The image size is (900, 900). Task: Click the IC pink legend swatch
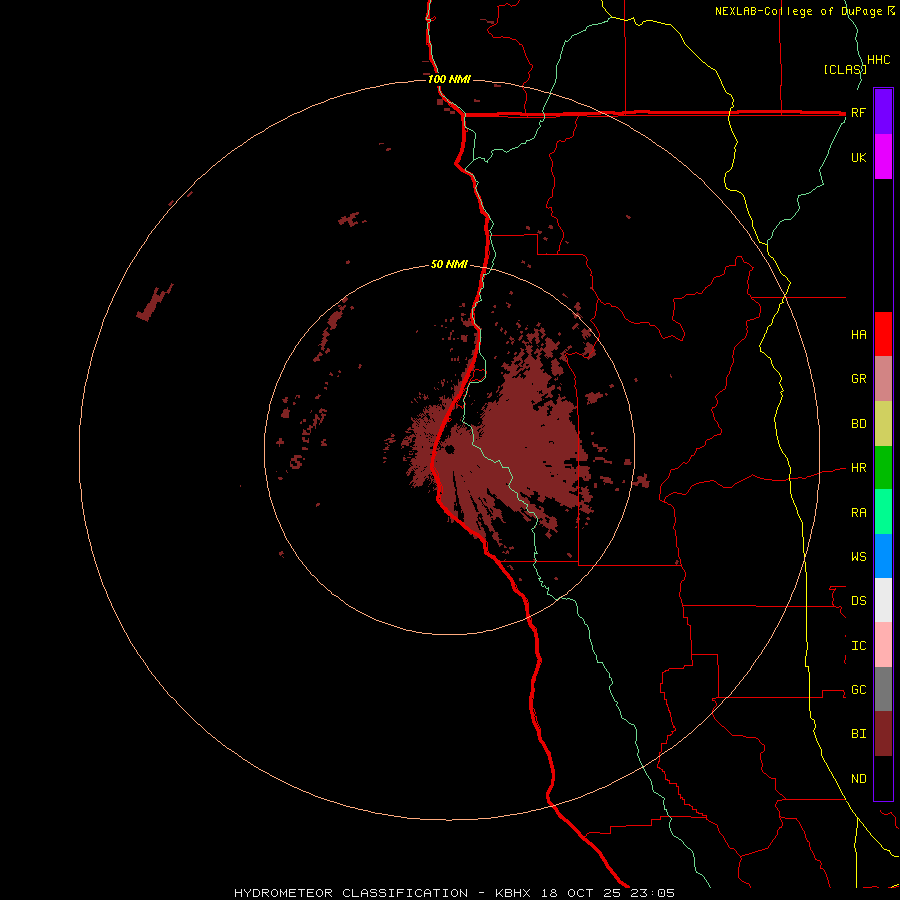[883, 645]
